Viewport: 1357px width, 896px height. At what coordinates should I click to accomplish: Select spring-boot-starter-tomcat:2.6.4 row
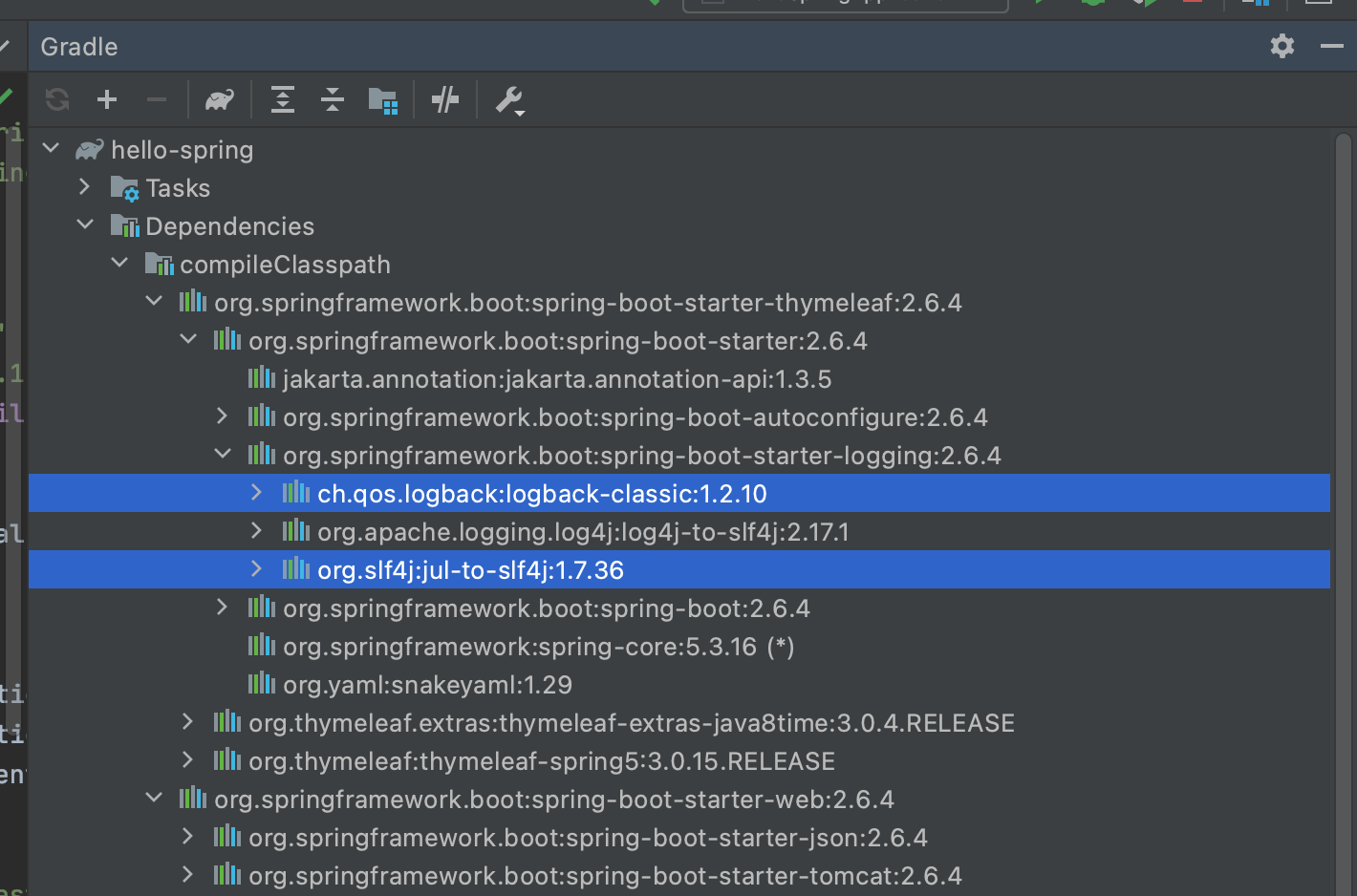(x=679, y=876)
